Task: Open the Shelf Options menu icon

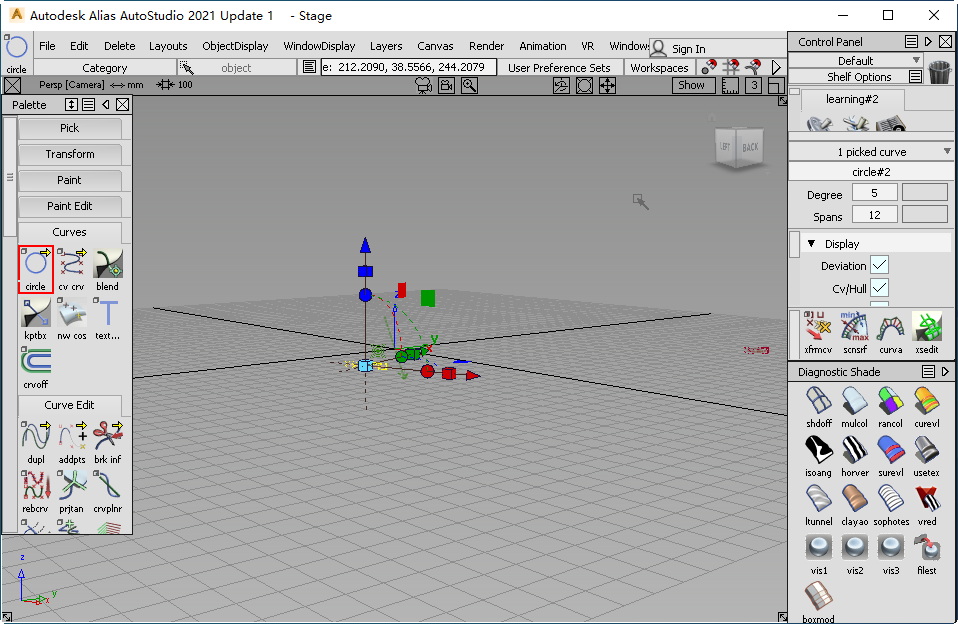Action: [x=915, y=76]
